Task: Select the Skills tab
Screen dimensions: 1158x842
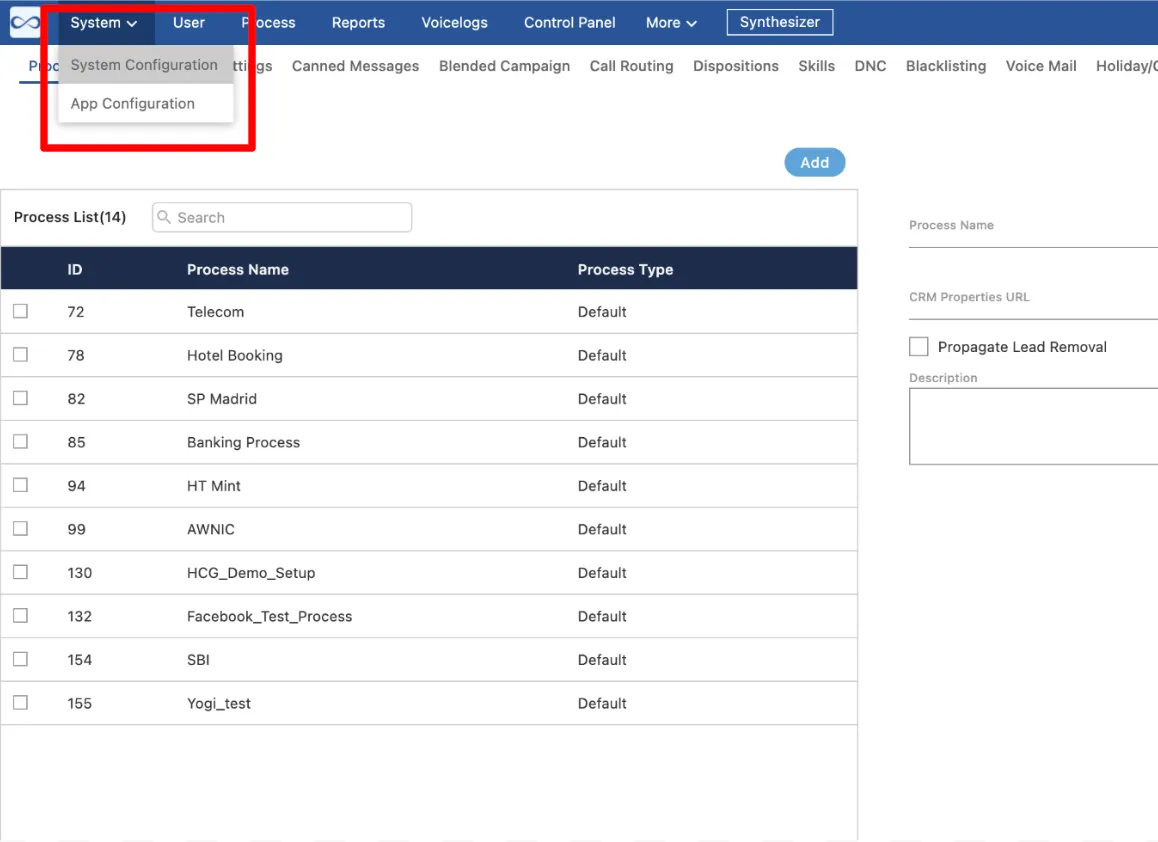Action: (817, 66)
